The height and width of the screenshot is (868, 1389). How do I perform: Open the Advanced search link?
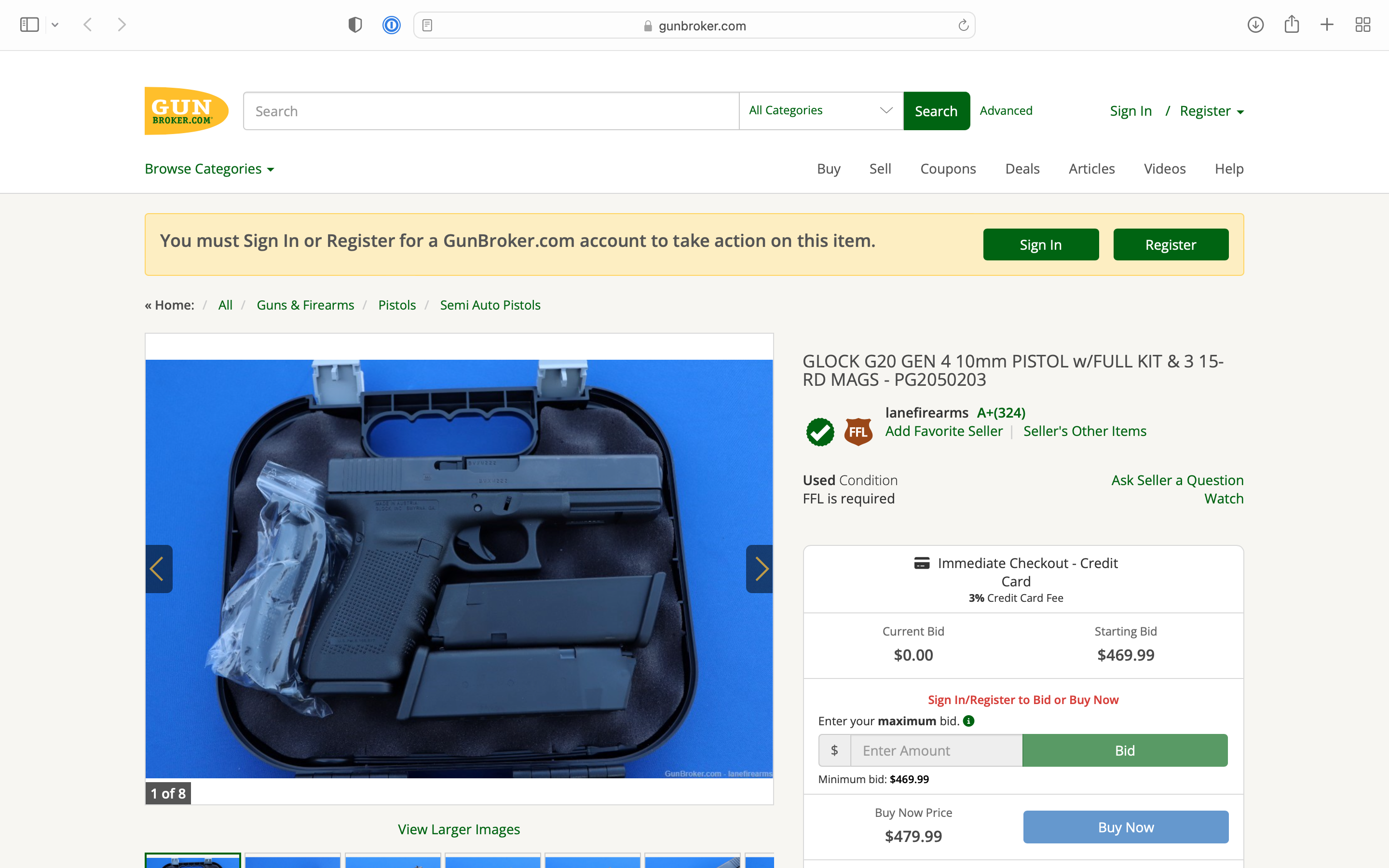pos(1006,110)
